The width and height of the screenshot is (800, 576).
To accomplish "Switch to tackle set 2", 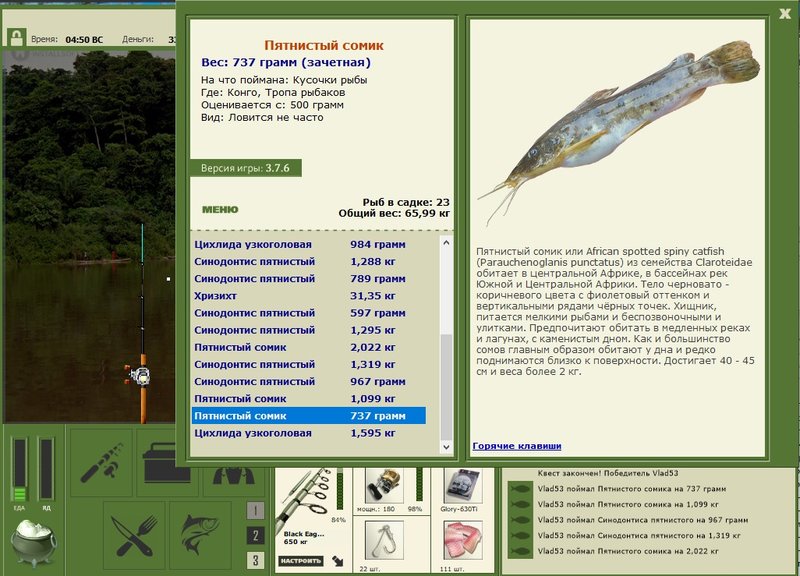I will tap(256, 535).
